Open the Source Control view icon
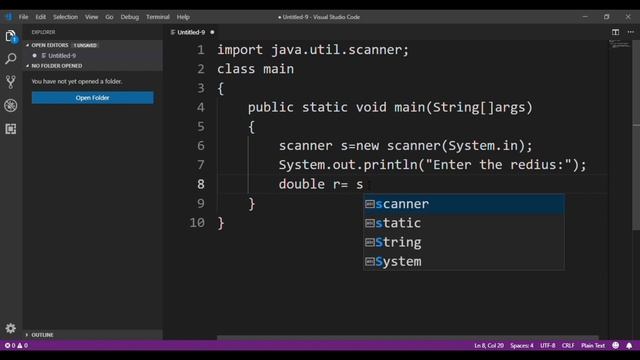 click(x=11, y=82)
